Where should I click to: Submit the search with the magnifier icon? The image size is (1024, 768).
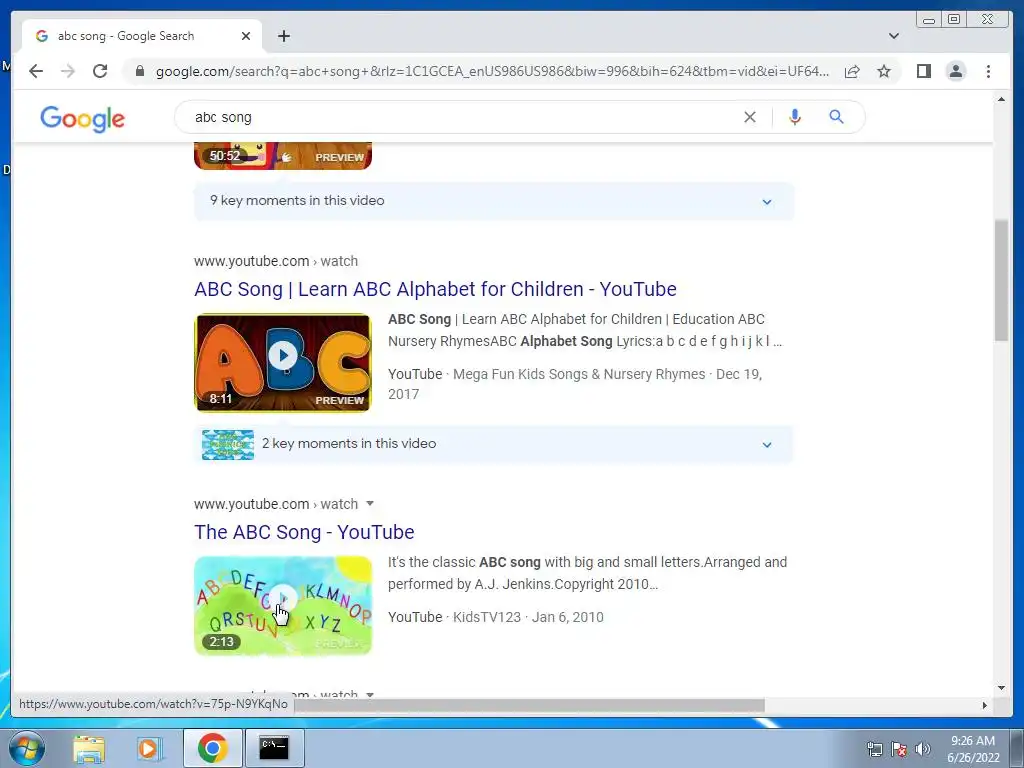click(837, 117)
